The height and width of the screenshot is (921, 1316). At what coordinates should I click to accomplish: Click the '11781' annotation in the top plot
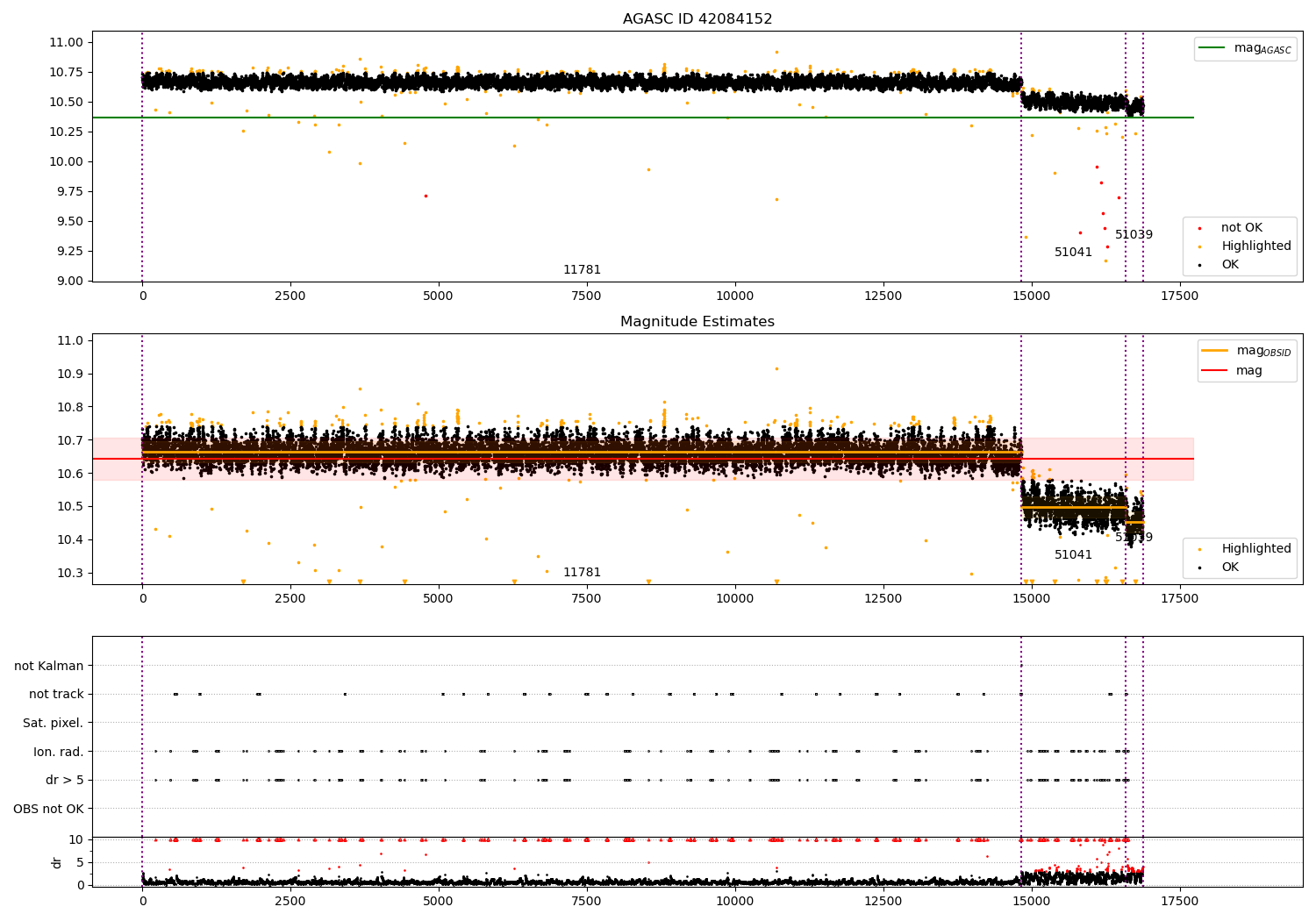tap(582, 270)
